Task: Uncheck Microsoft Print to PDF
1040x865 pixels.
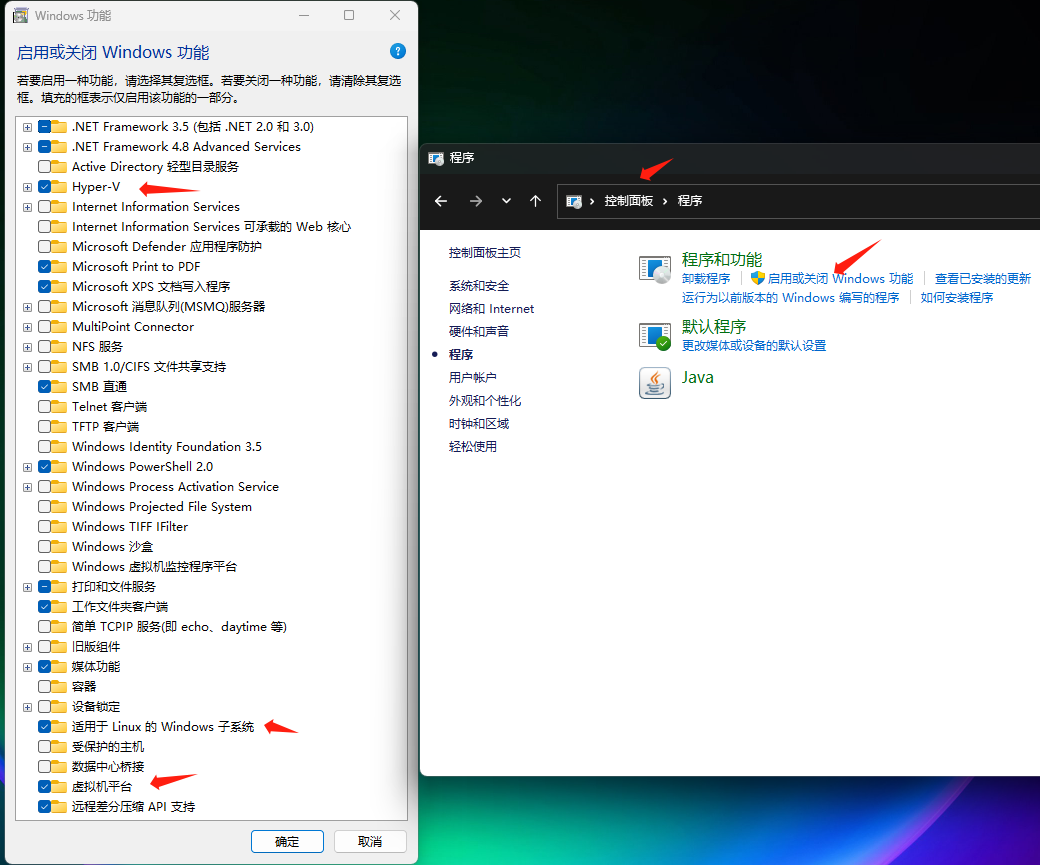Action: pyautogui.click(x=44, y=267)
